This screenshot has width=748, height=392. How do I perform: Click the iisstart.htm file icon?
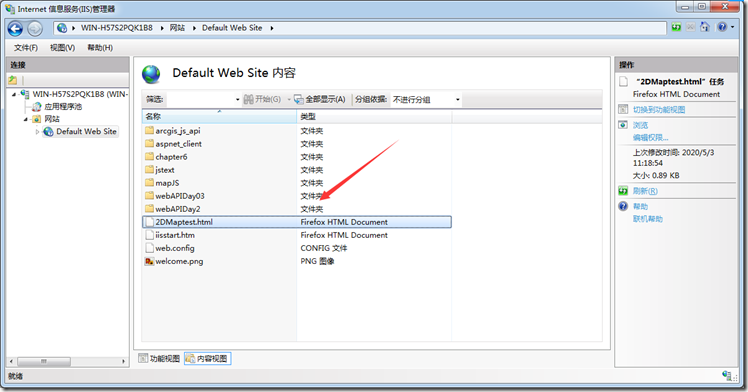pyautogui.click(x=149, y=235)
